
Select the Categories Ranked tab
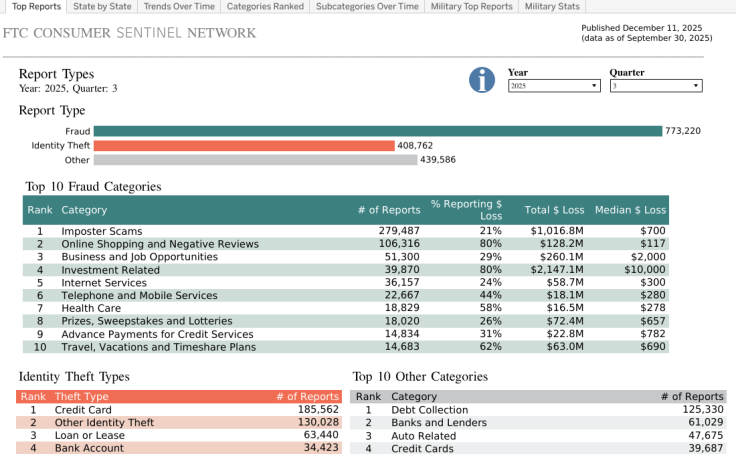[x=265, y=6]
